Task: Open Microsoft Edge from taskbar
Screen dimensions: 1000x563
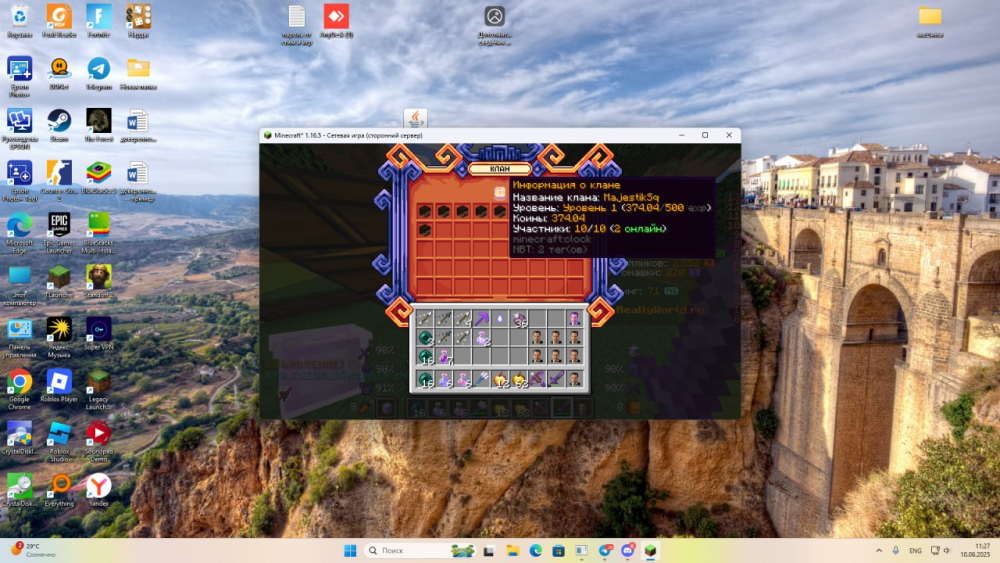Action: coord(536,550)
